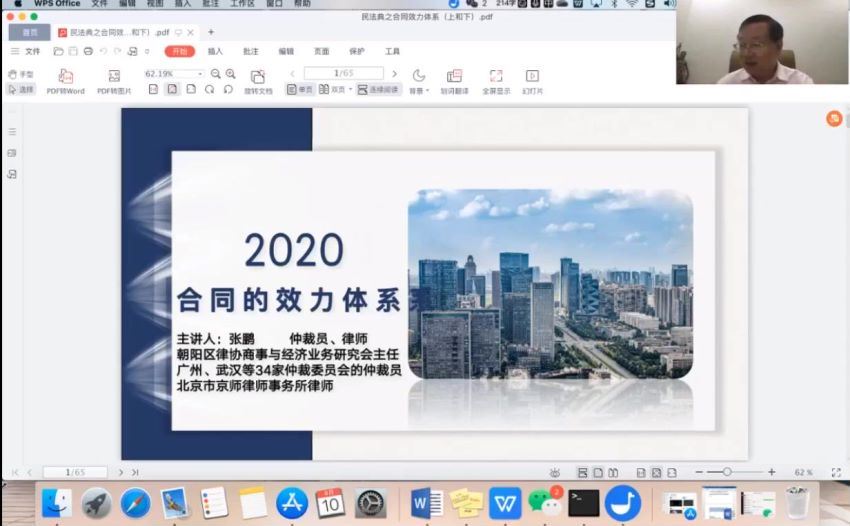The image size is (850, 526).
Task: Launch Safari from the Dock
Action: 136,503
